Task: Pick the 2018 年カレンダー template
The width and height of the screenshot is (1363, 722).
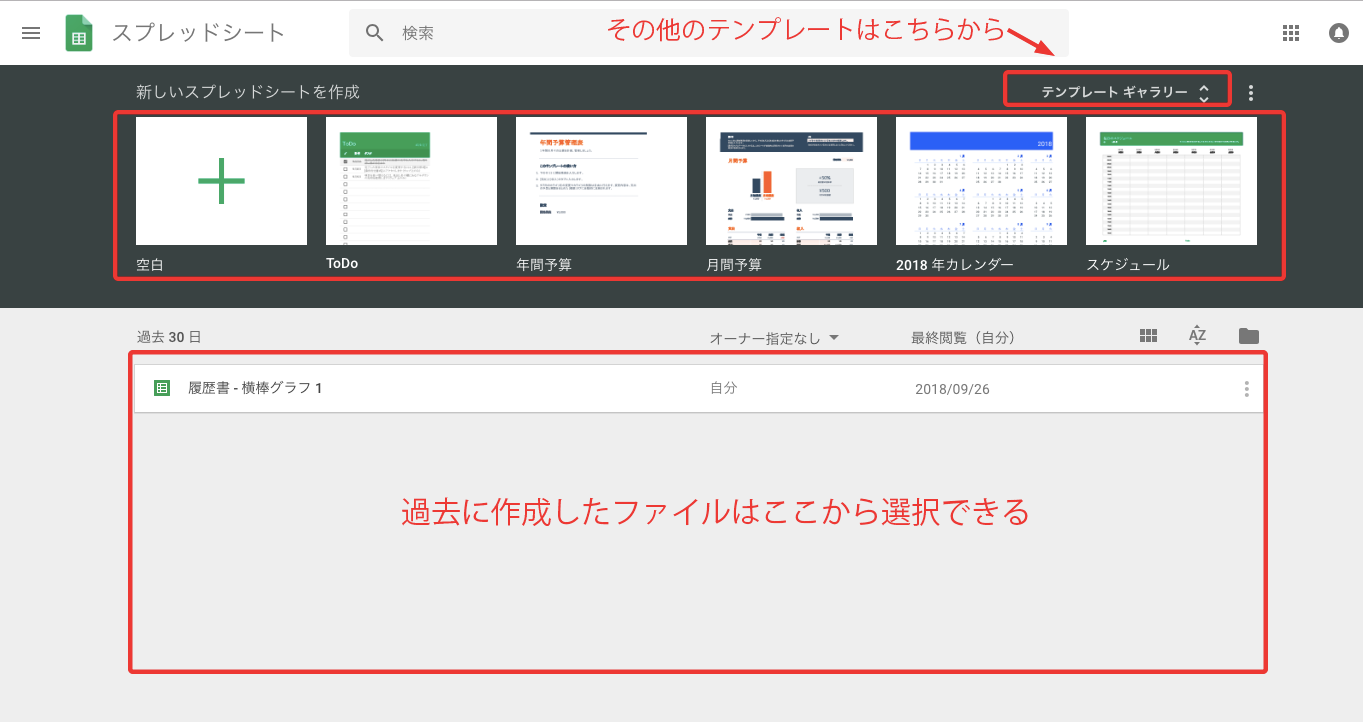Action: click(981, 181)
